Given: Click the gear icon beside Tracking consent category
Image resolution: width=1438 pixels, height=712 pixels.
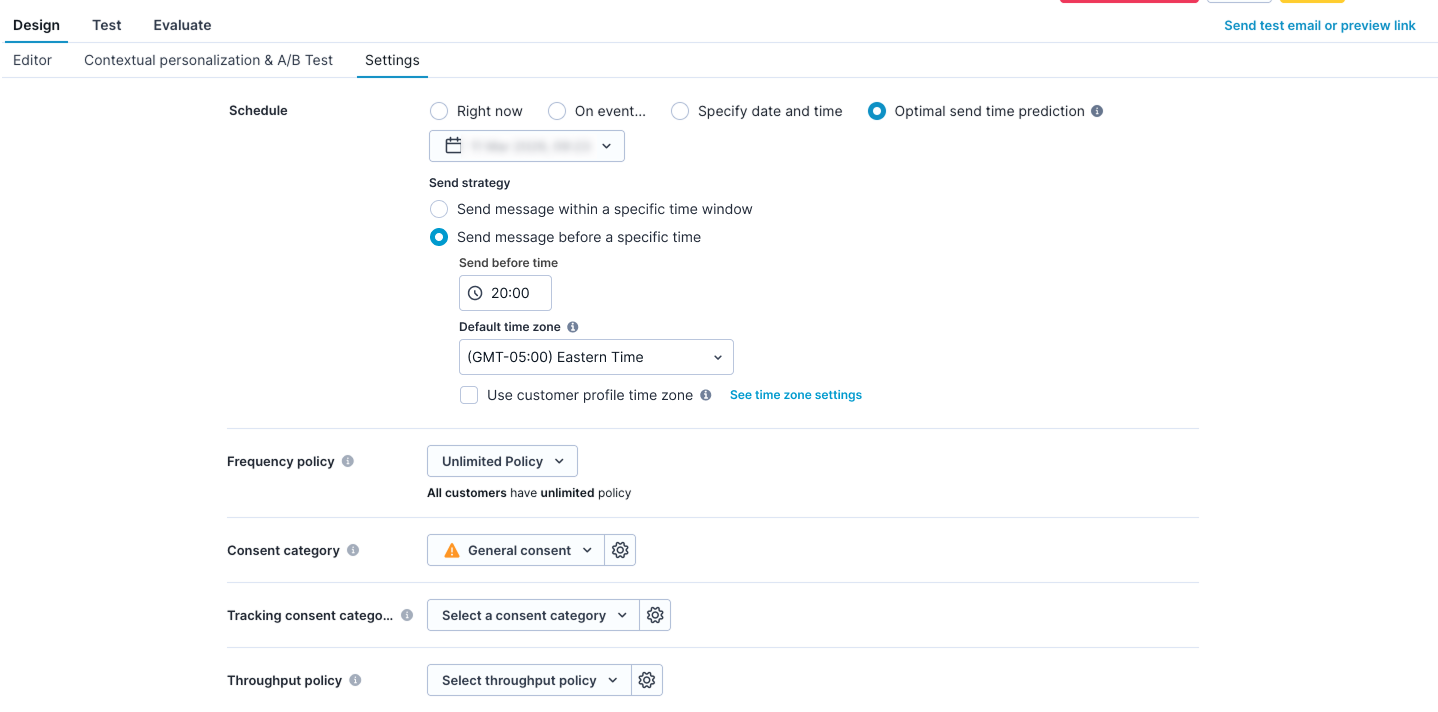Looking at the screenshot, I should [x=655, y=614].
